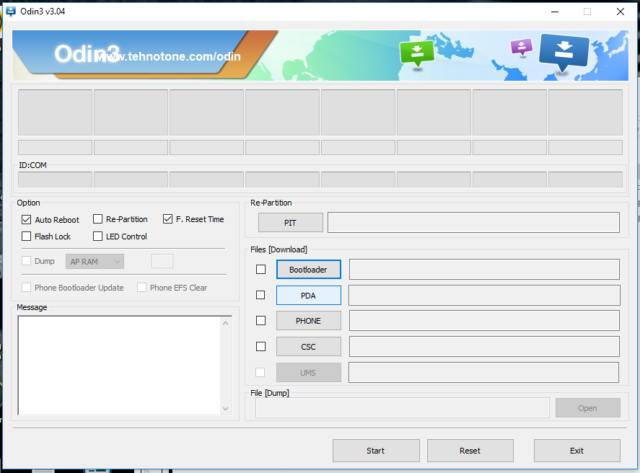Click the Start button
The height and width of the screenshot is (473, 640).
click(376, 451)
